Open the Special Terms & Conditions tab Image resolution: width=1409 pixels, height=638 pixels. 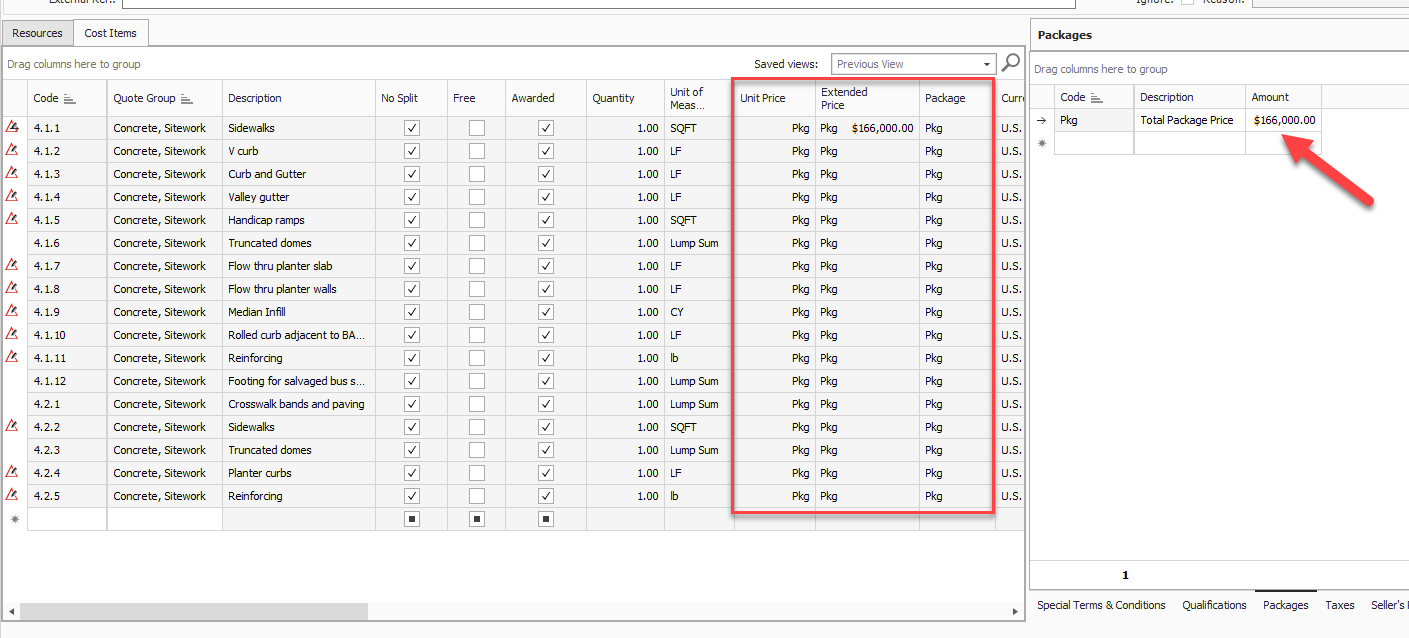coord(1101,605)
